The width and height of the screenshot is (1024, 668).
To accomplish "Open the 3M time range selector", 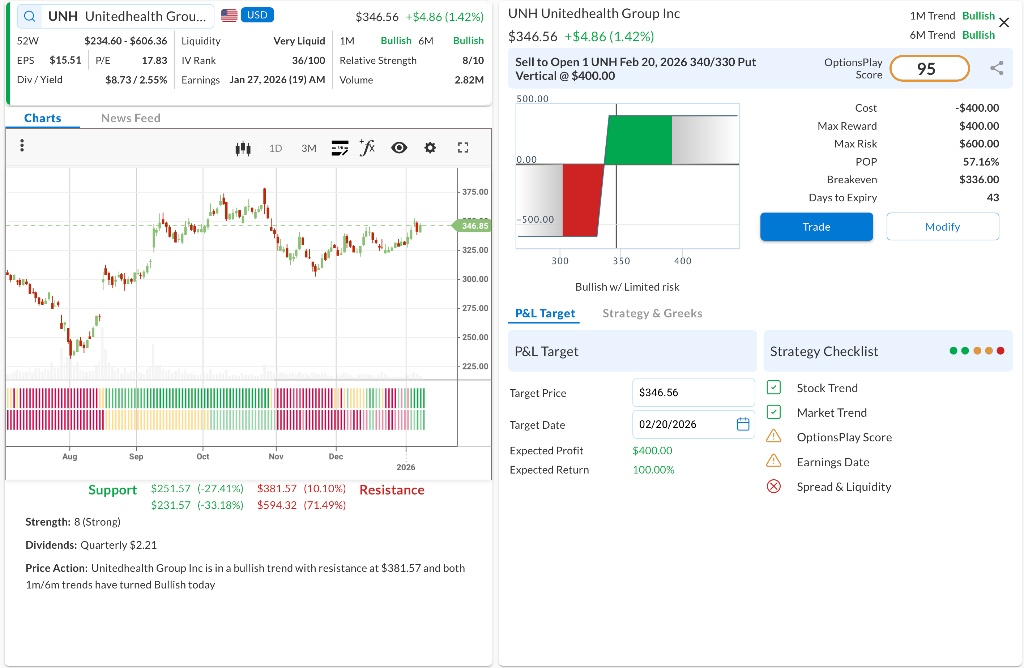I will tap(308, 148).
